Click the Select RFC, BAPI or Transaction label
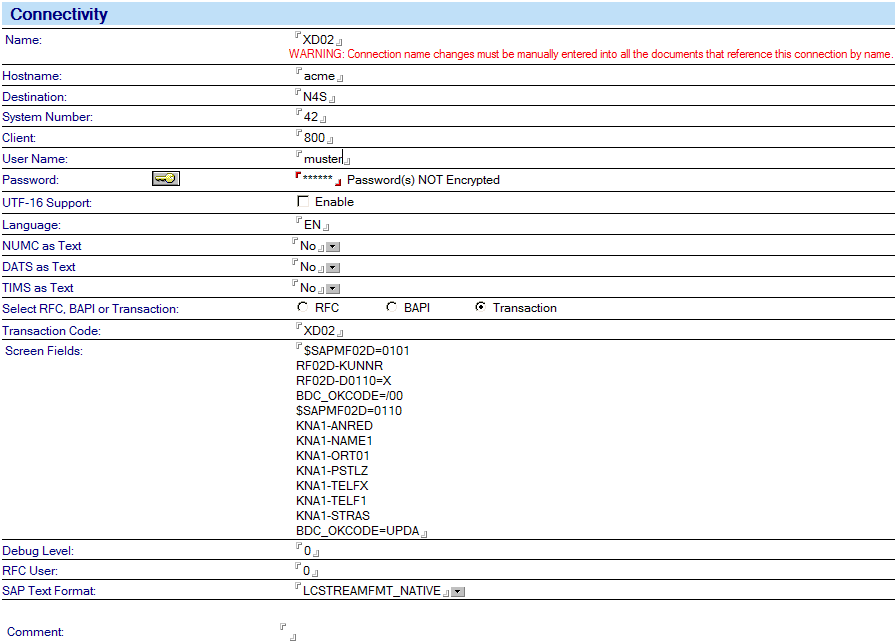This screenshot has width=895, height=643. pyautogui.click(x=90, y=309)
